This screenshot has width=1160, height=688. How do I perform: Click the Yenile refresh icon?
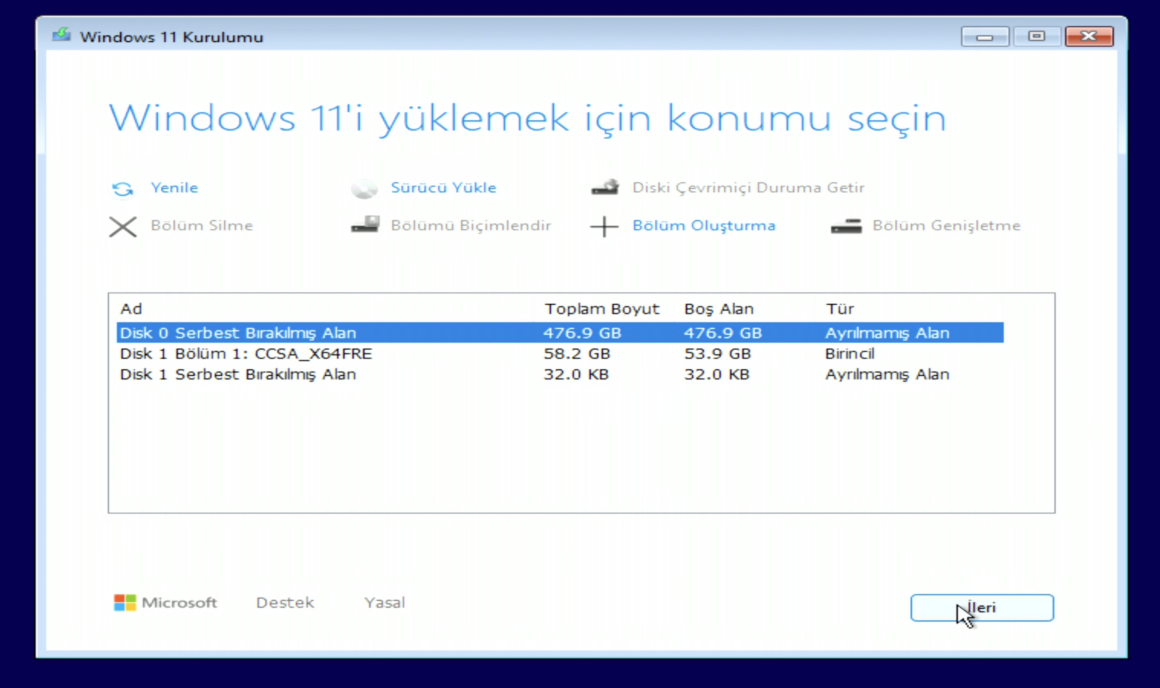[x=123, y=189]
